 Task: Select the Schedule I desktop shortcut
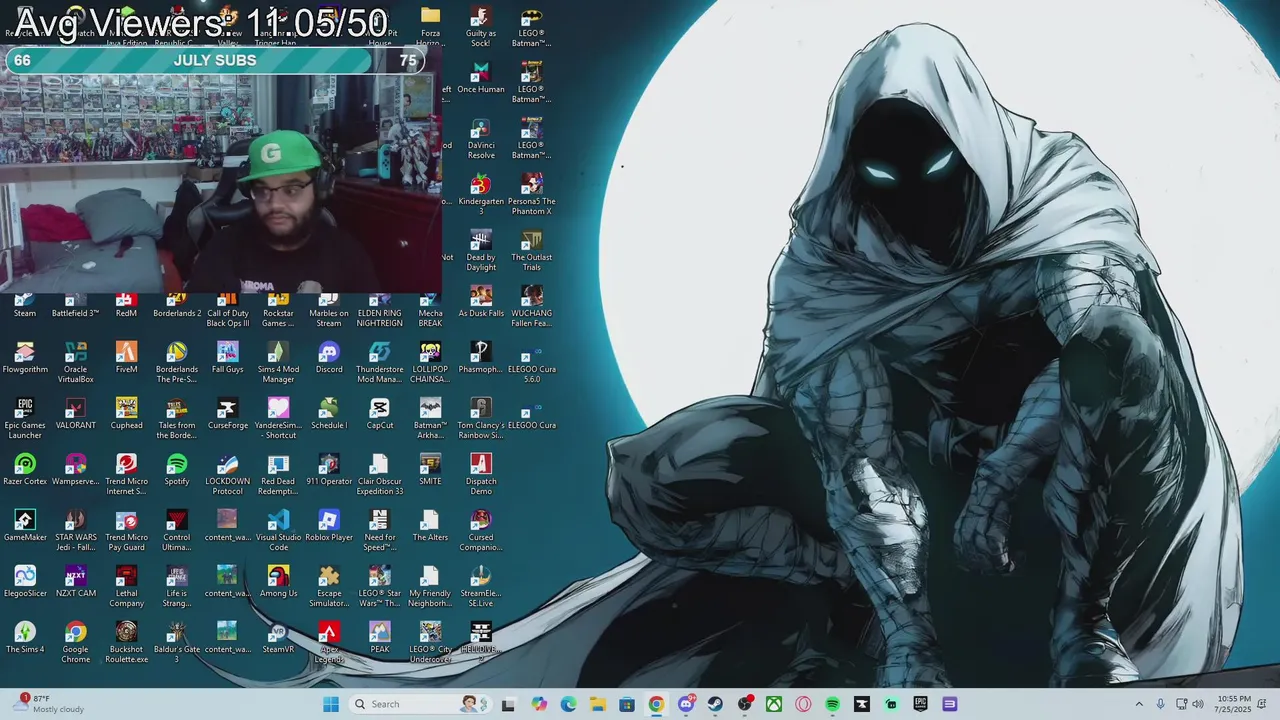point(329,414)
